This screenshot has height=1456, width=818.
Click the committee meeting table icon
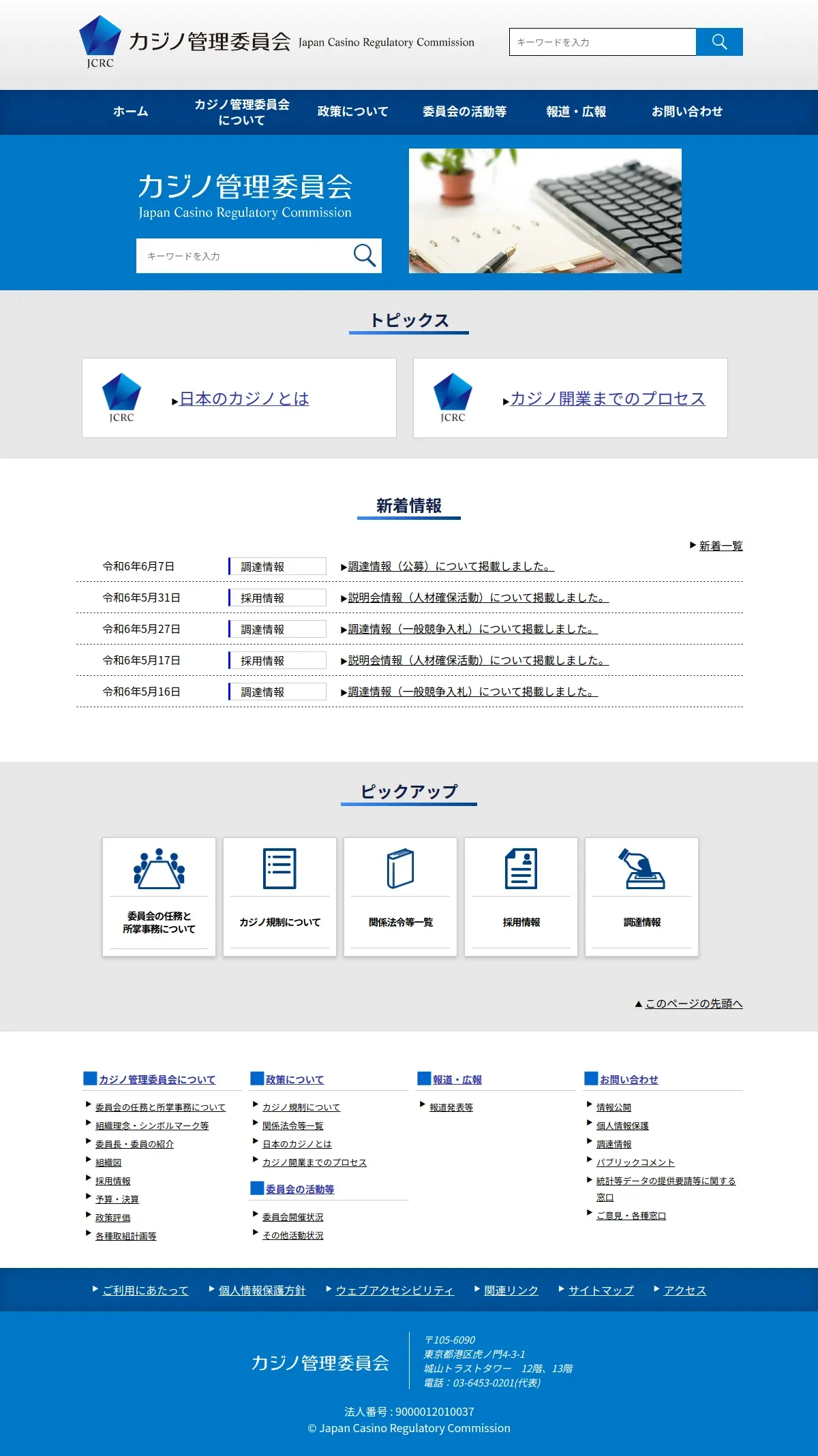coord(159,868)
